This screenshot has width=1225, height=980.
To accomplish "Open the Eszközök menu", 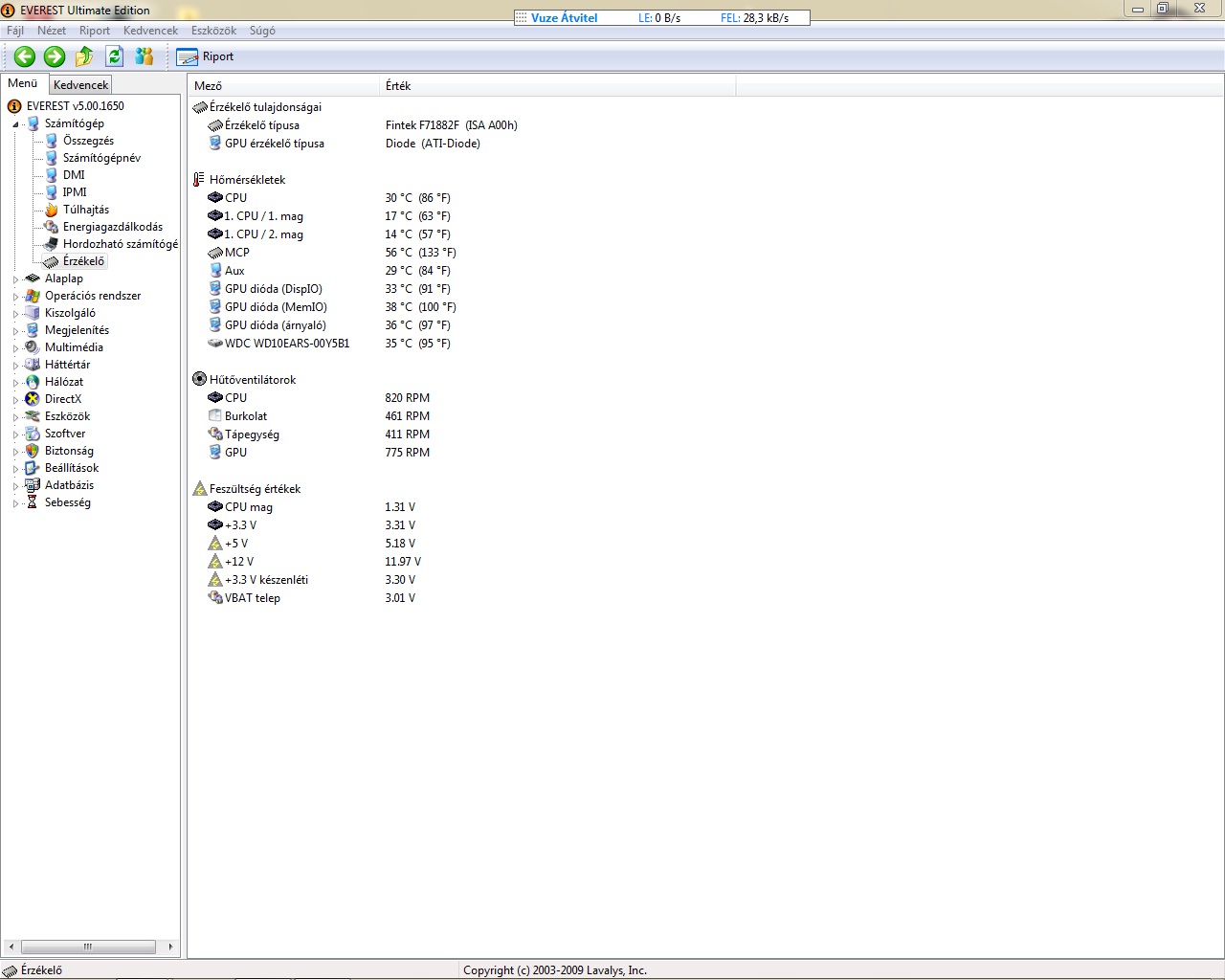I will 213,31.
